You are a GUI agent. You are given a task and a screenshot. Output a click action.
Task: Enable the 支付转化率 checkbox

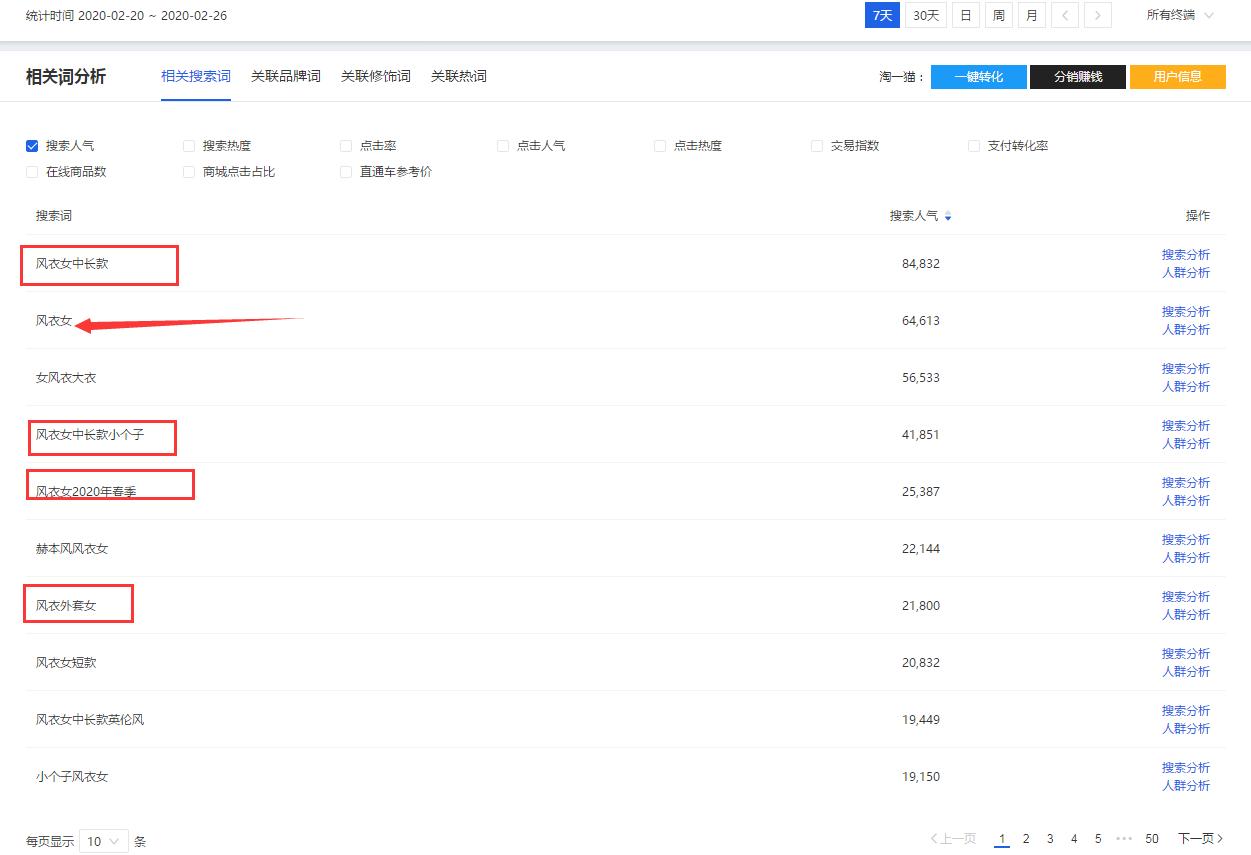(x=973, y=145)
